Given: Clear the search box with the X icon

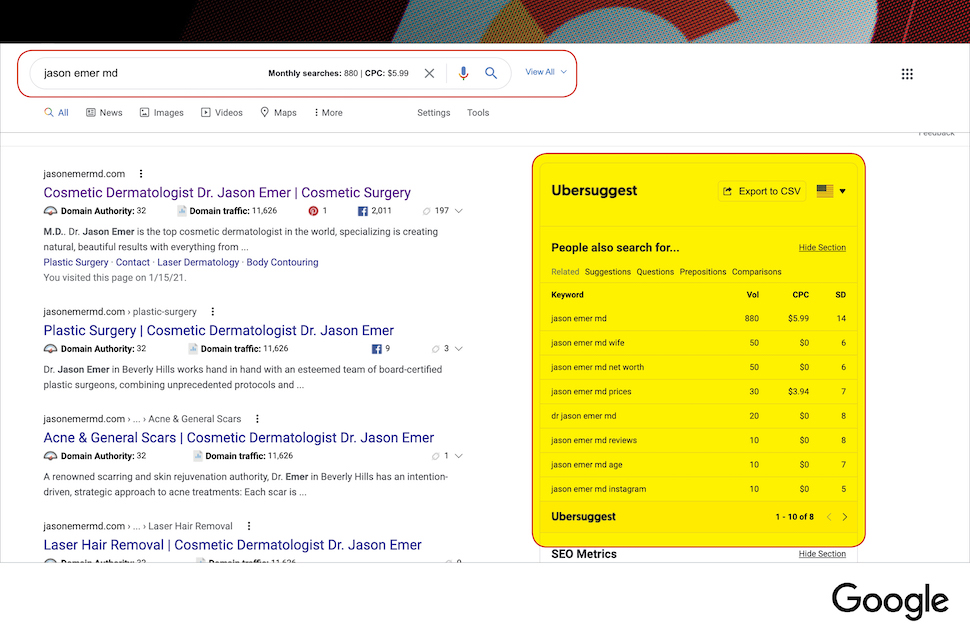Looking at the screenshot, I should click(429, 73).
